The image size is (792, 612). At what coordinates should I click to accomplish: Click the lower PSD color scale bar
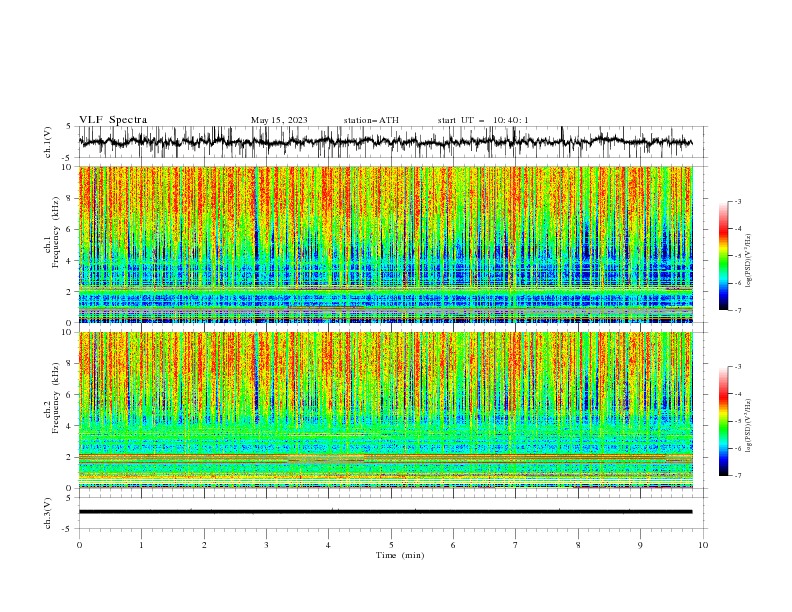click(724, 421)
